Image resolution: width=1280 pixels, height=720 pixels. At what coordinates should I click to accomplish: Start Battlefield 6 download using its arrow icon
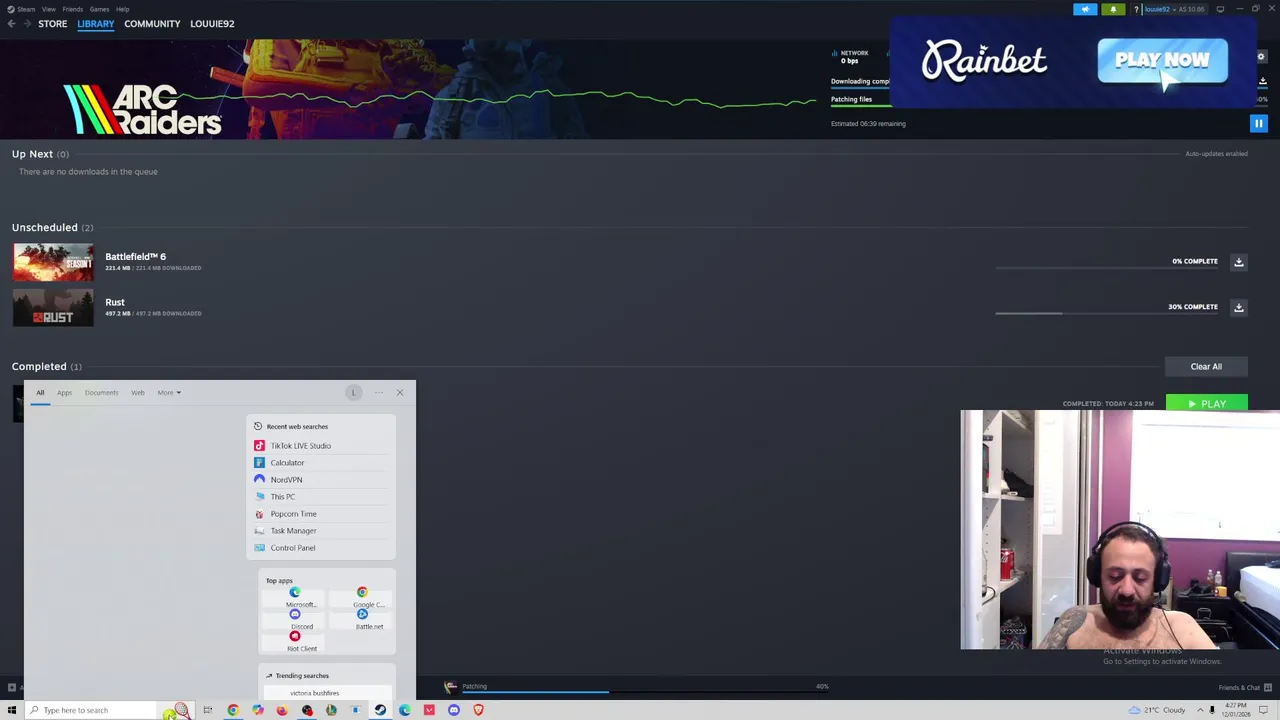click(x=1238, y=262)
